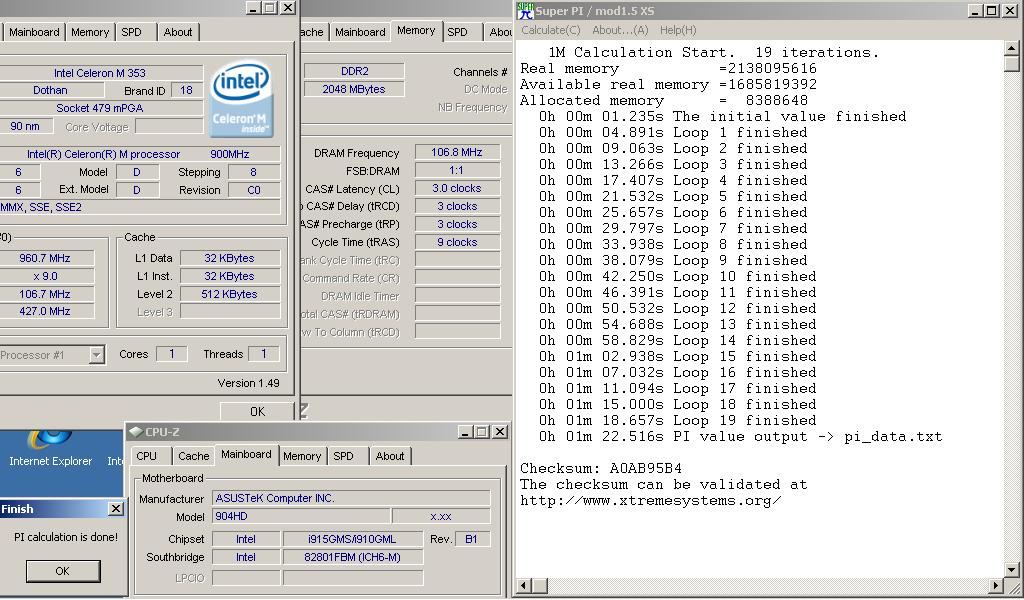Screen dimensions: 1024x600
Task: Maximize the Super PI window
Action: point(991,10)
